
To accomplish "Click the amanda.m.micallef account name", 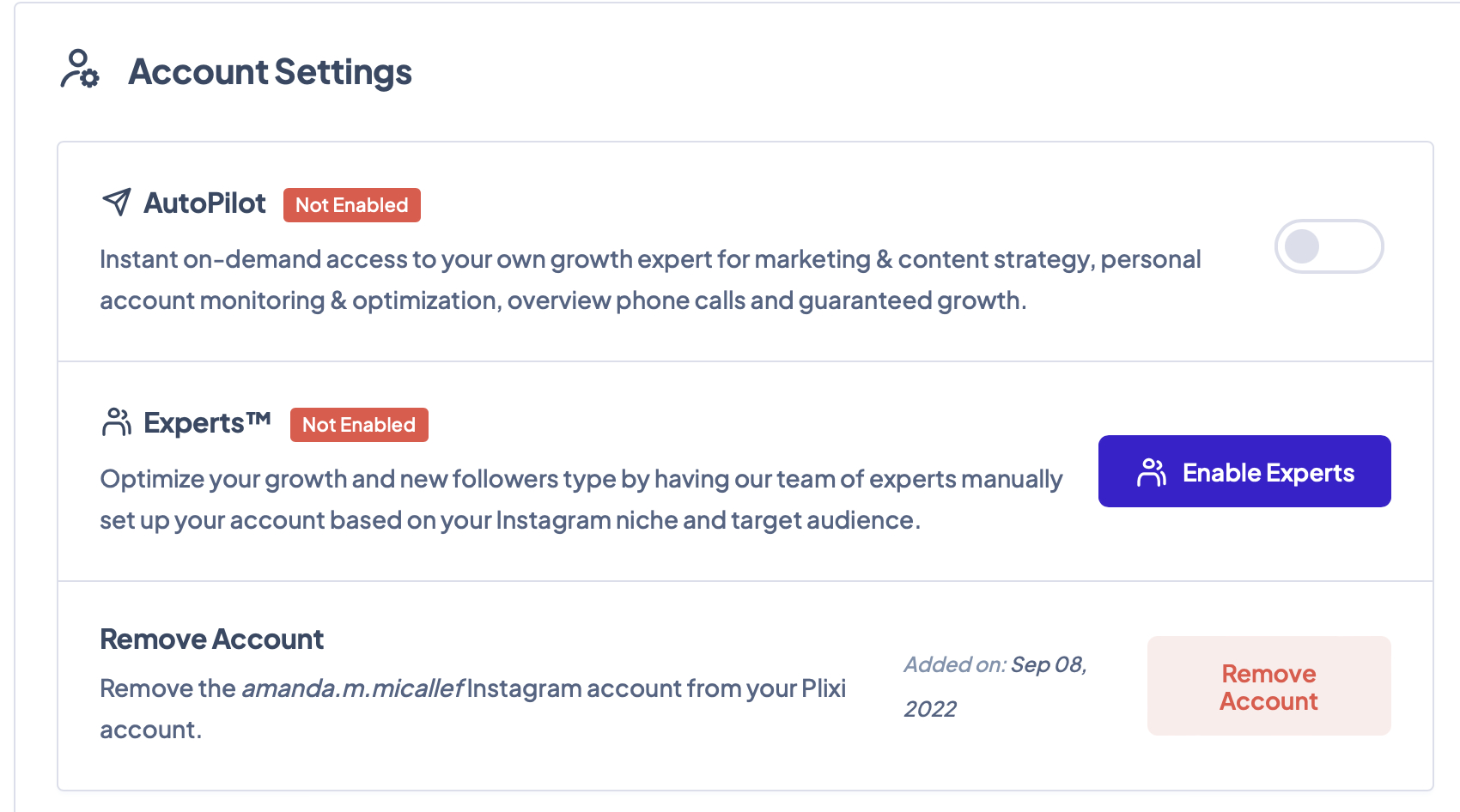I will (351, 688).
